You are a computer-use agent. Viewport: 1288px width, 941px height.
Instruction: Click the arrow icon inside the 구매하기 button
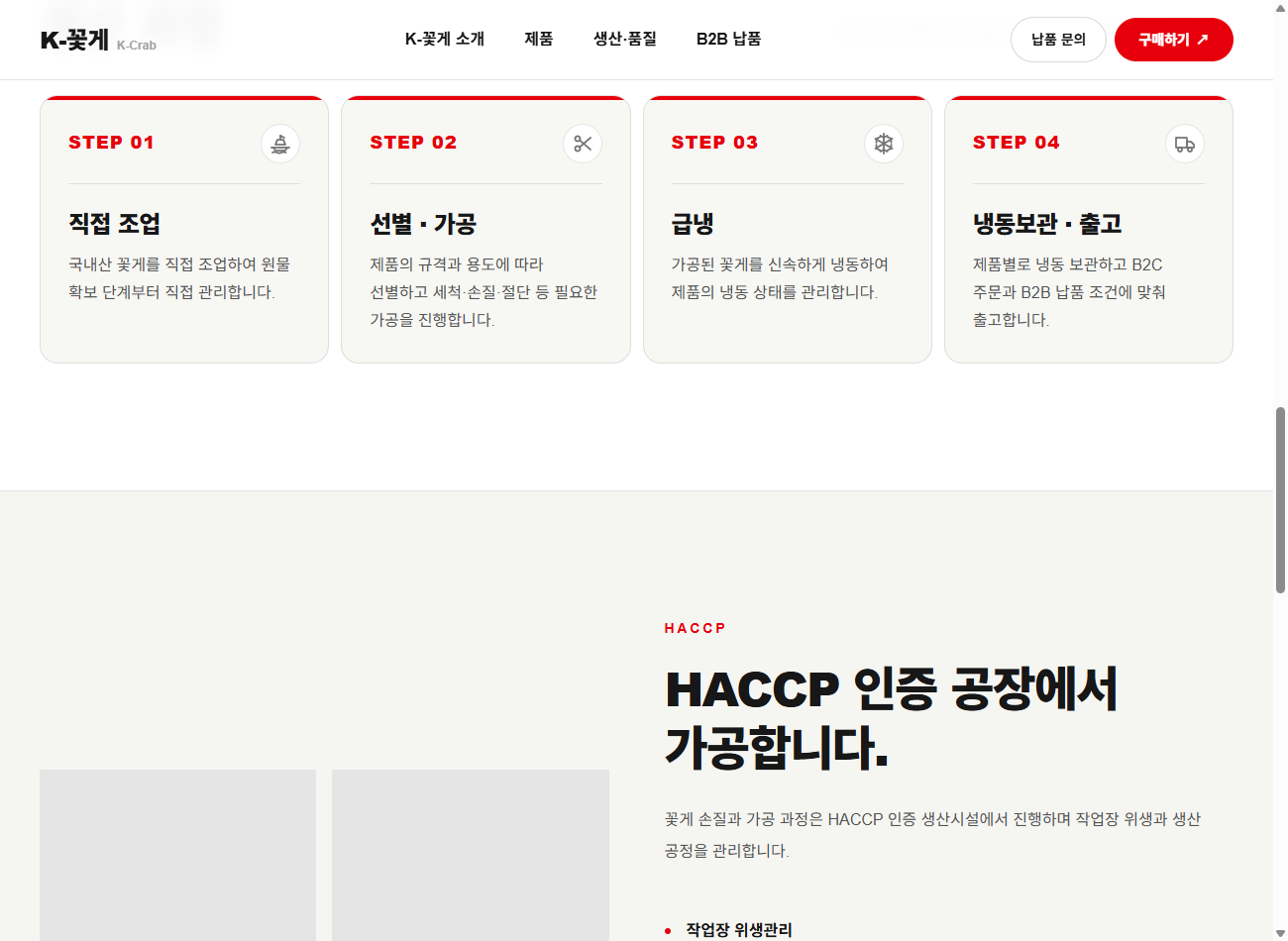[1203, 40]
